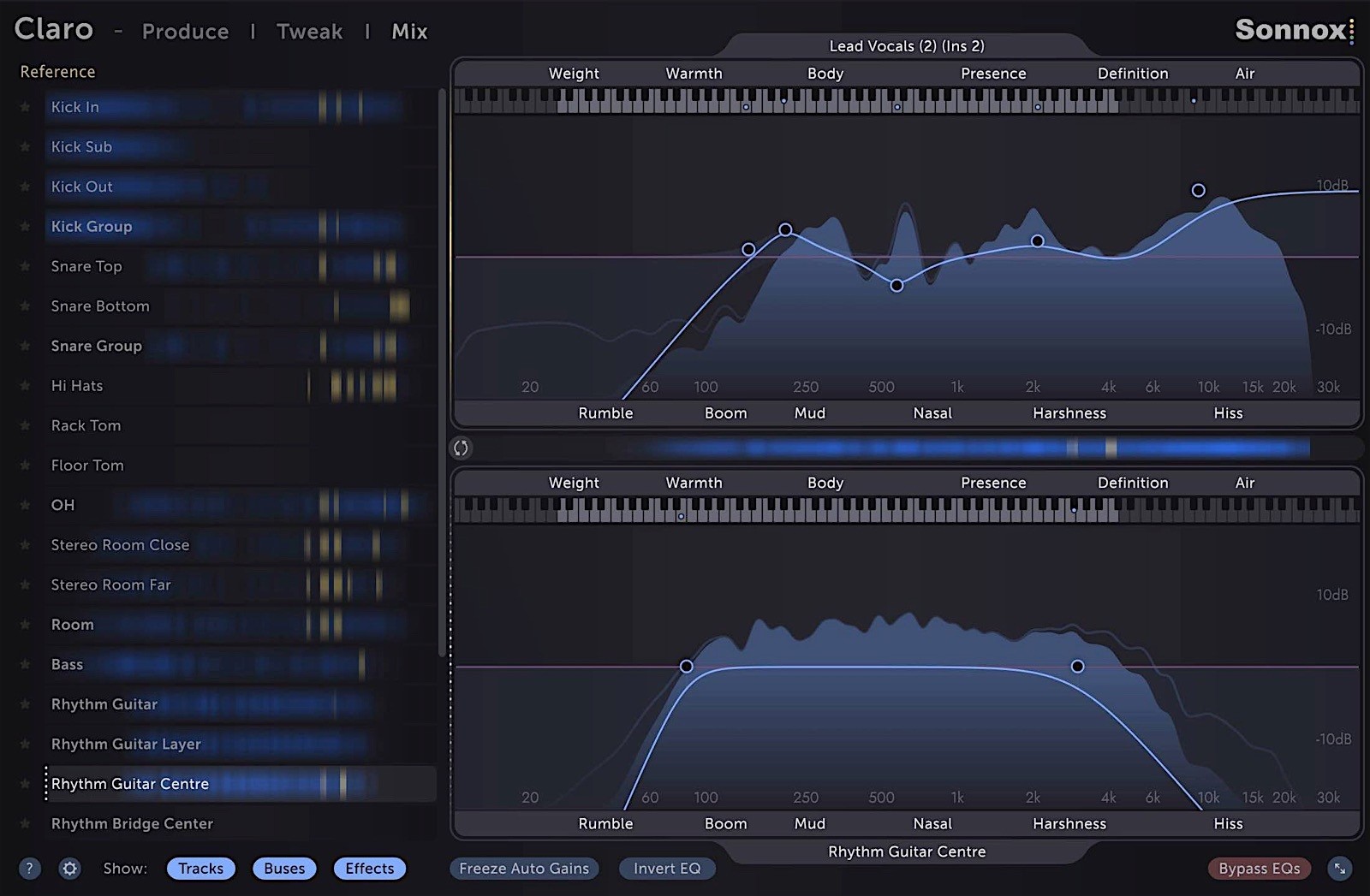This screenshot has width=1370, height=896.
Task: Click Rhythm Guitar Centre low-pass node
Action: 1077,666
